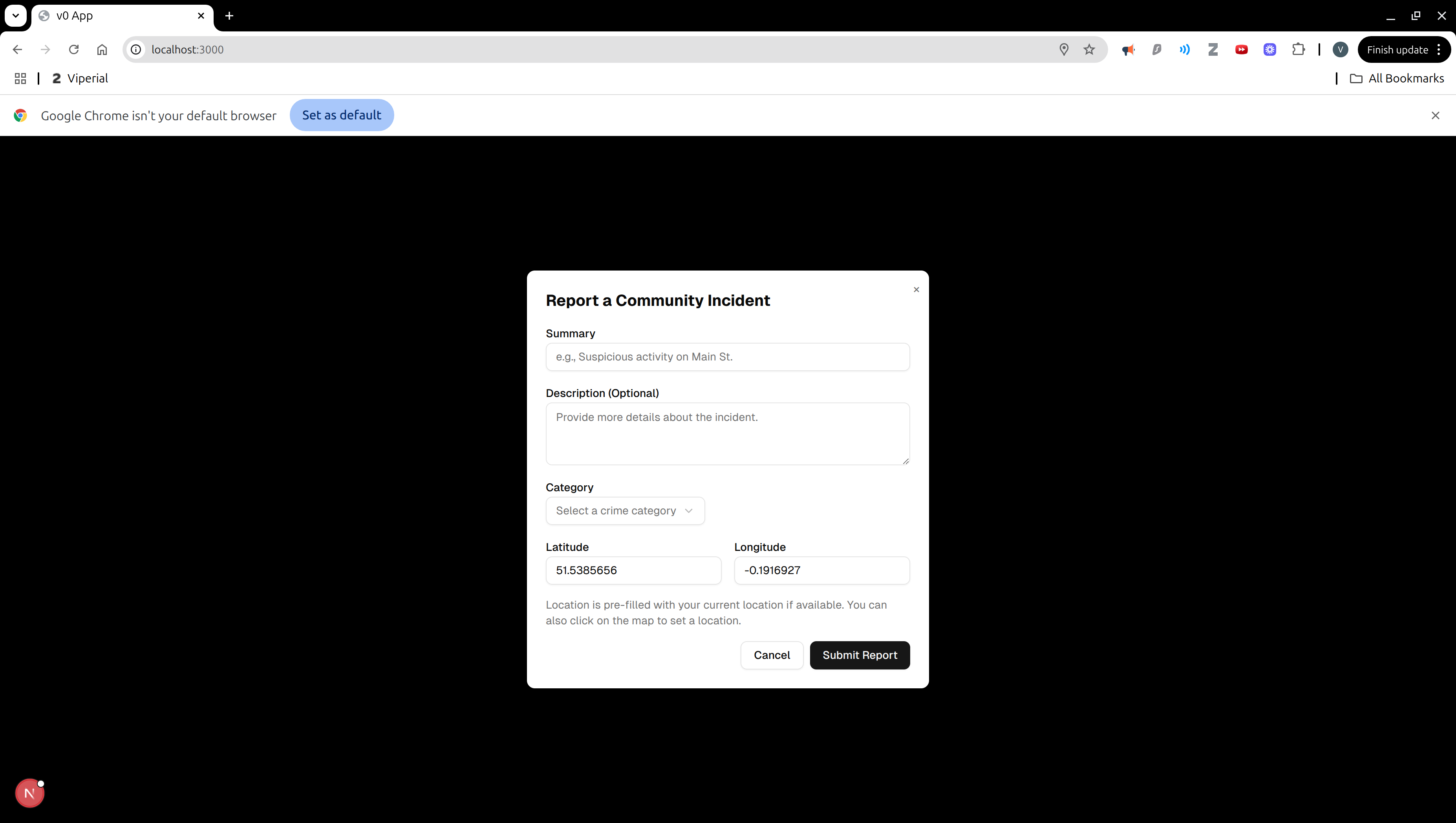The width and height of the screenshot is (1456, 823).
Task: Open the Chrome apps grid icon
Action: point(20,79)
